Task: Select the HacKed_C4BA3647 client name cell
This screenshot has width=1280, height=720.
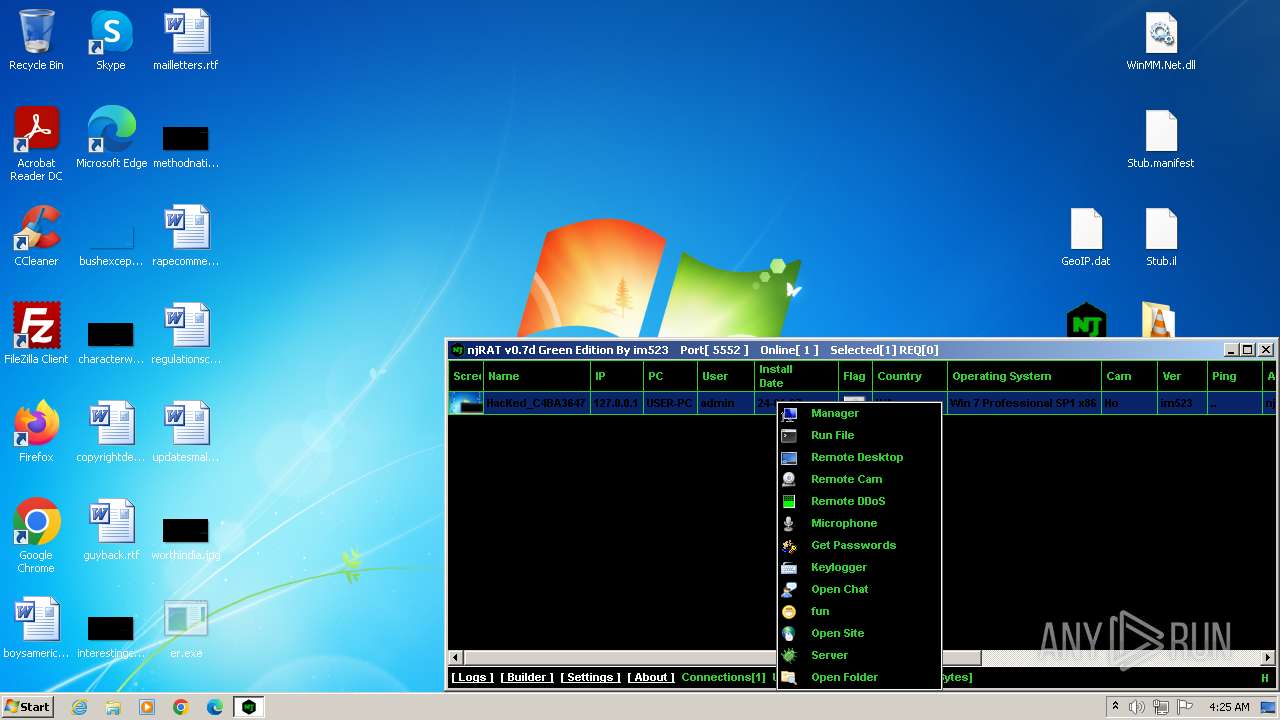Action: pyautogui.click(x=536, y=403)
